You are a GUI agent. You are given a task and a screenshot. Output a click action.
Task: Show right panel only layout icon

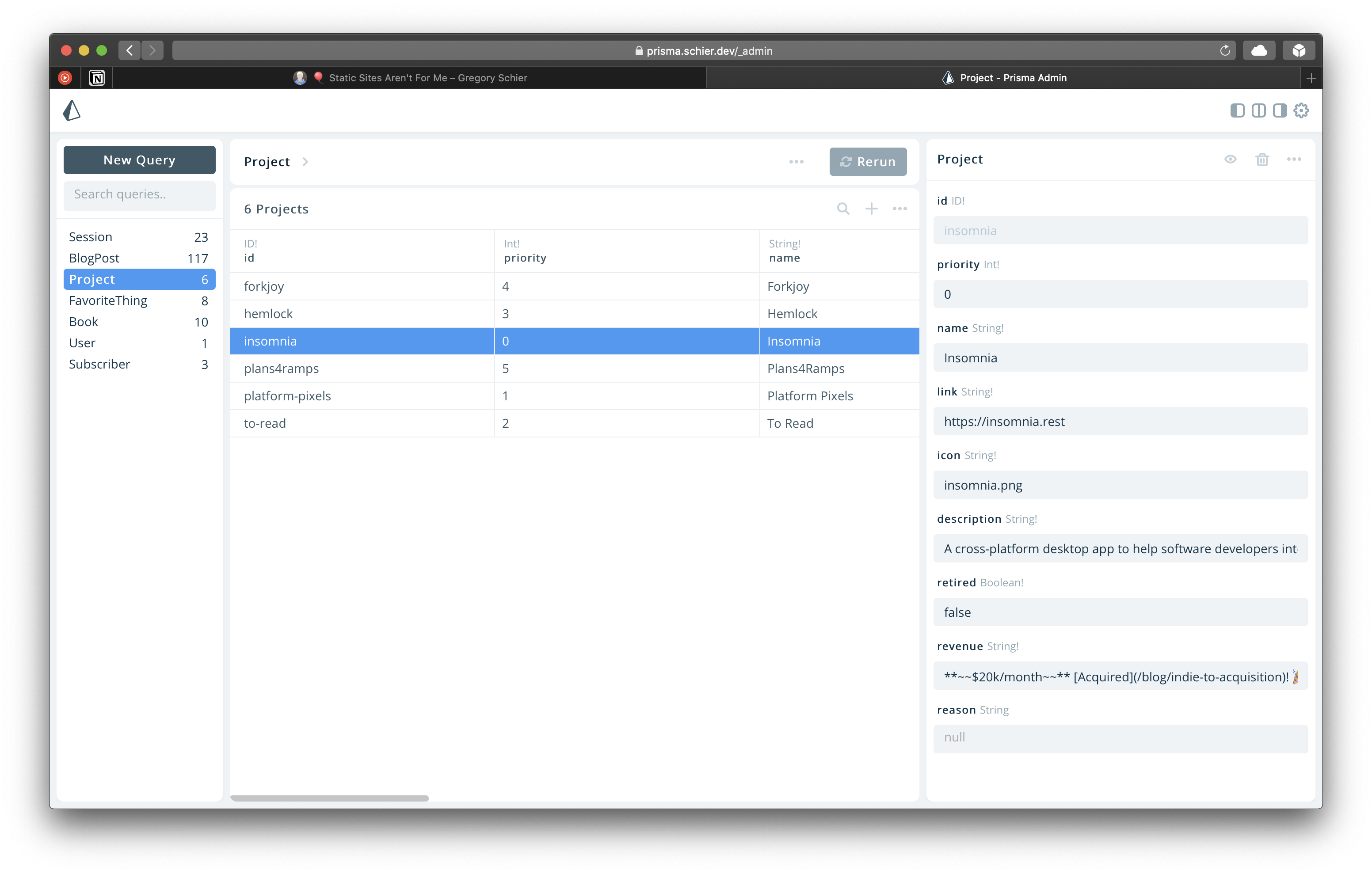1280,110
